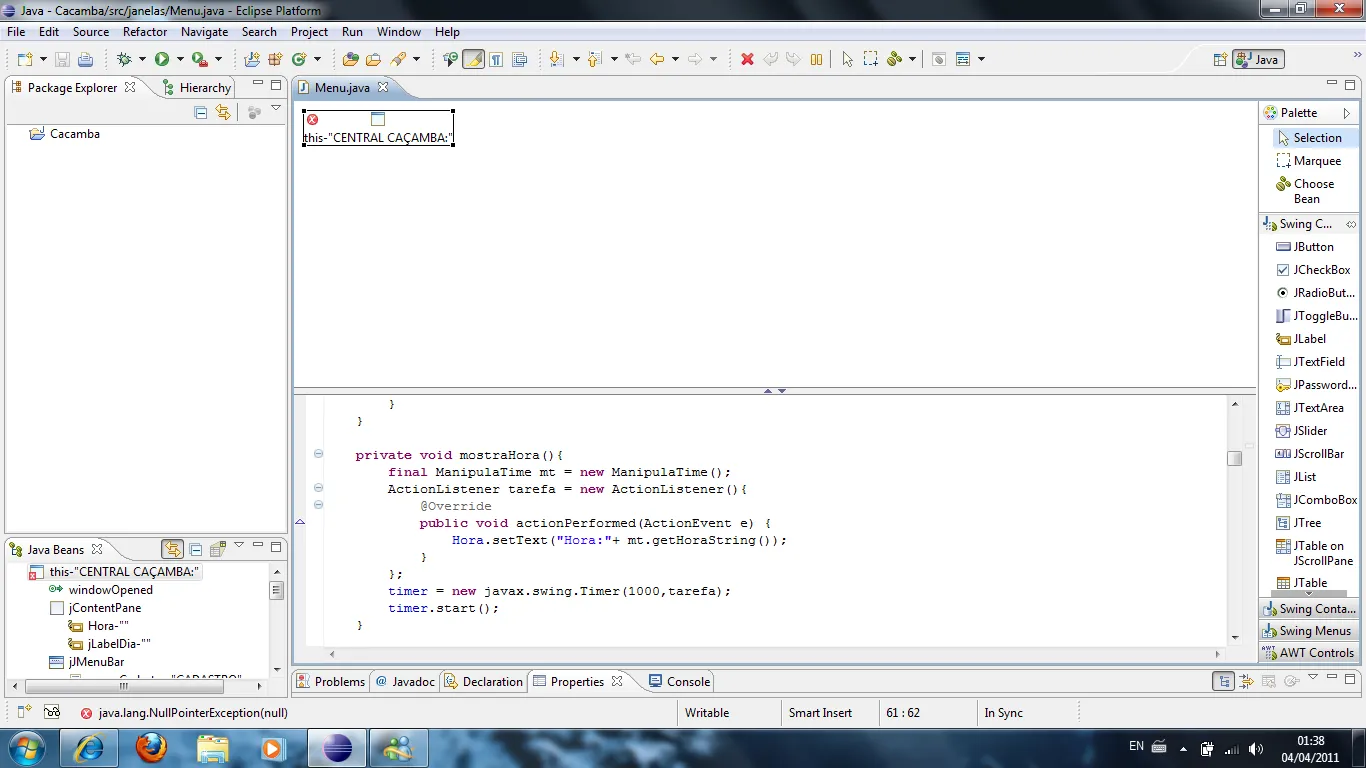Select the JRadioButton palette component

[1322, 293]
